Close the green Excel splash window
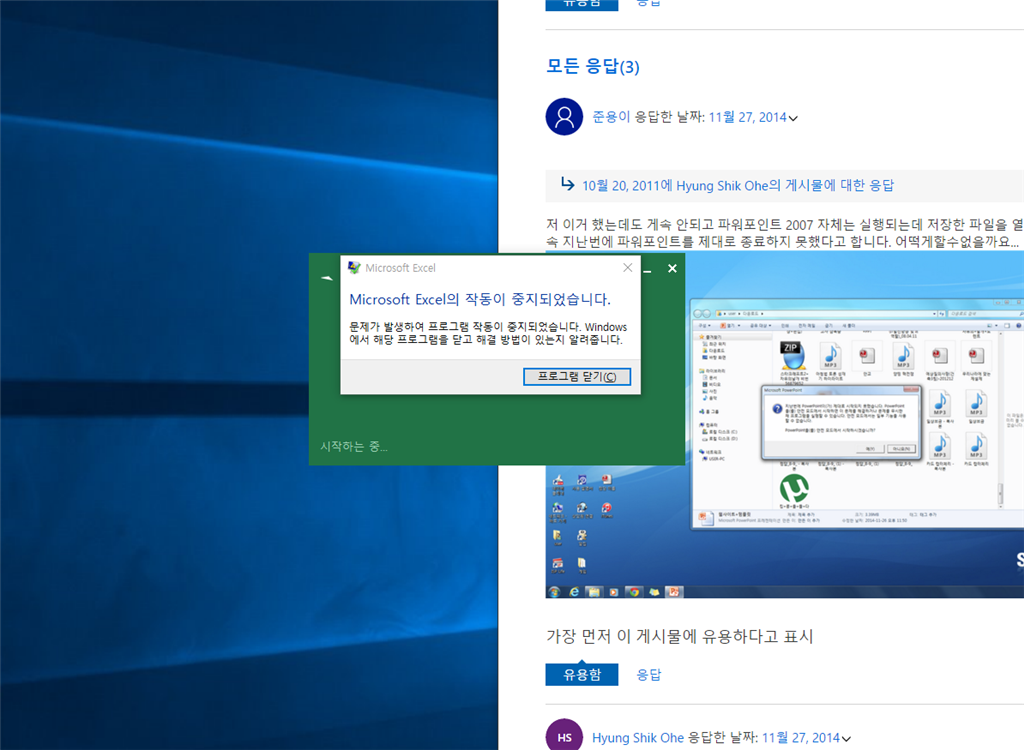The image size is (1024, 750). [x=672, y=269]
